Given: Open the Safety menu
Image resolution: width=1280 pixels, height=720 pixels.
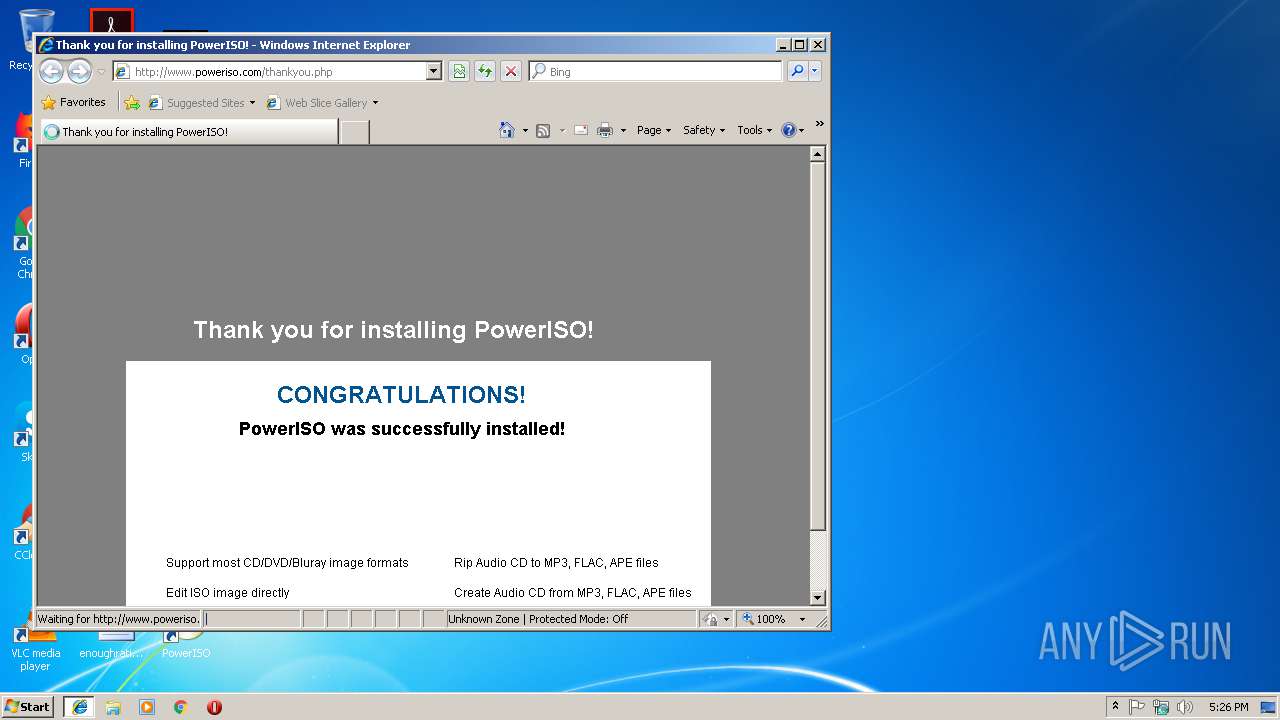Looking at the screenshot, I should click(704, 130).
